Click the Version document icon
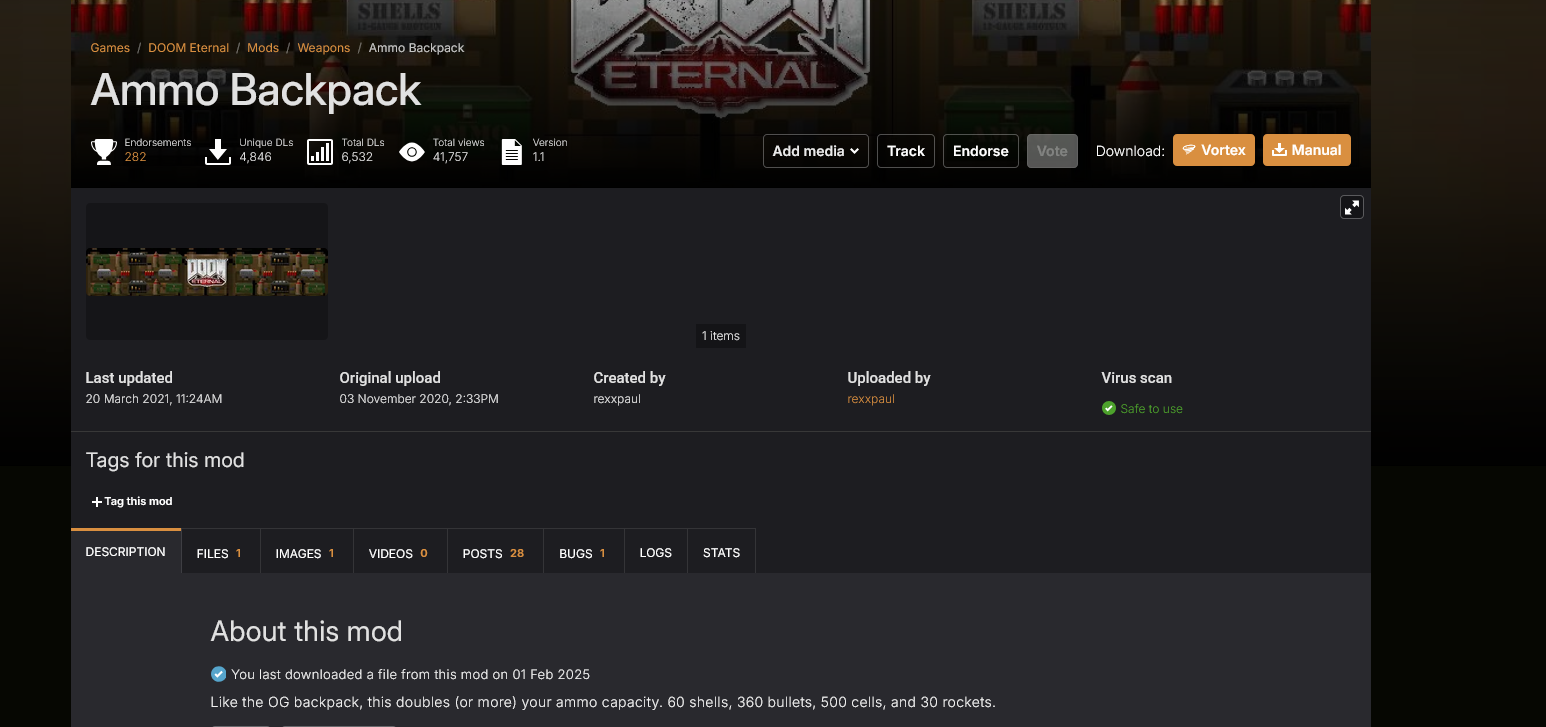This screenshot has height=727, width=1546. pos(512,151)
